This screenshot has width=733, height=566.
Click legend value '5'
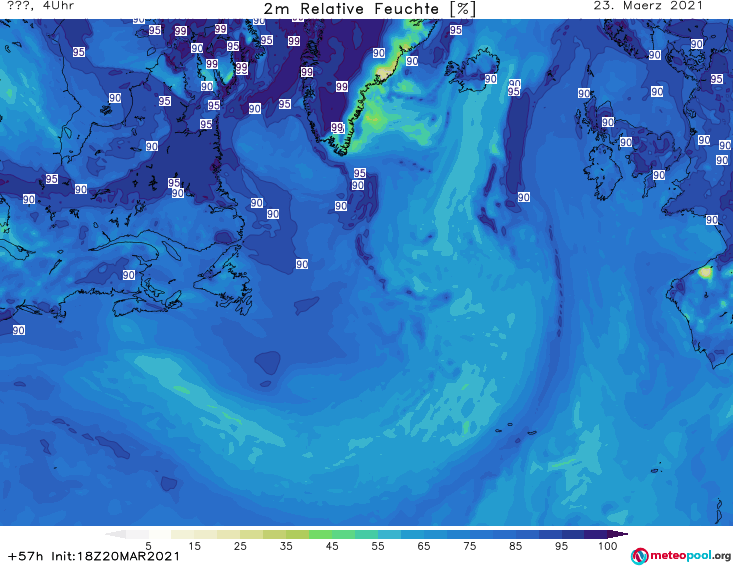click(x=148, y=546)
